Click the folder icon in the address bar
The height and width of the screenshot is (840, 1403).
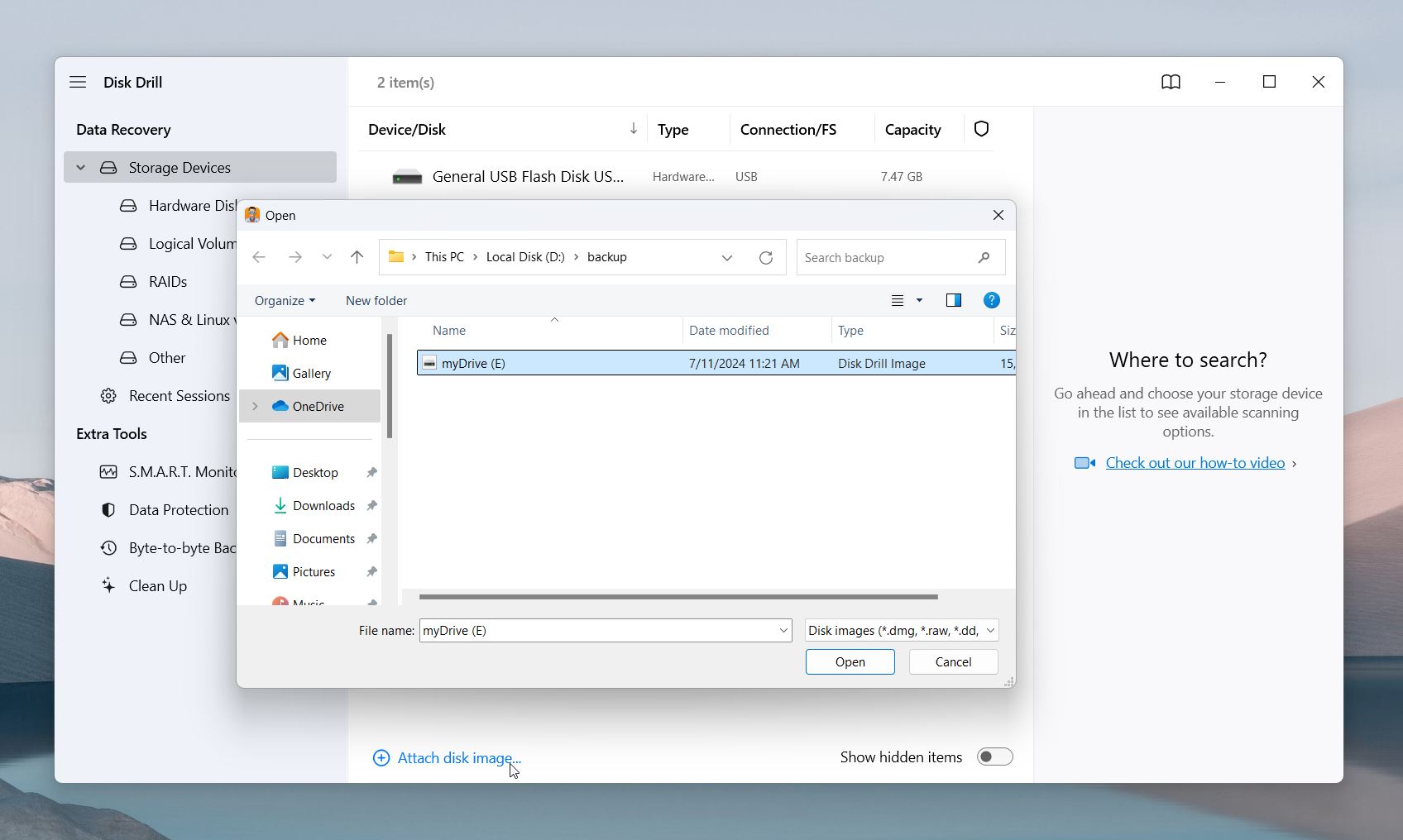(x=396, y=257)
